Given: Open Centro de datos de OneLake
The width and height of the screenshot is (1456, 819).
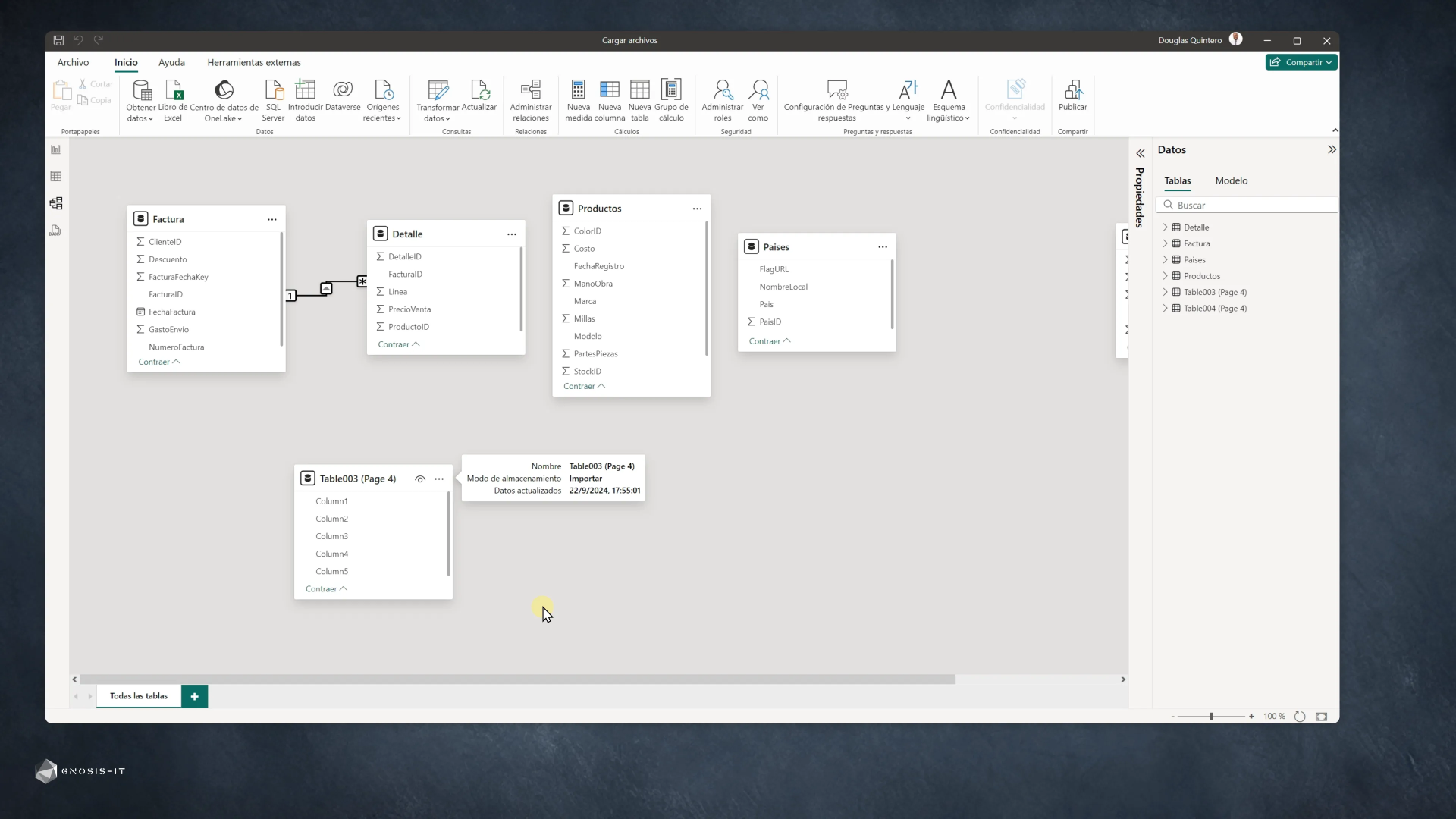Looking at the screenshot, I should (x=224, y=100).
